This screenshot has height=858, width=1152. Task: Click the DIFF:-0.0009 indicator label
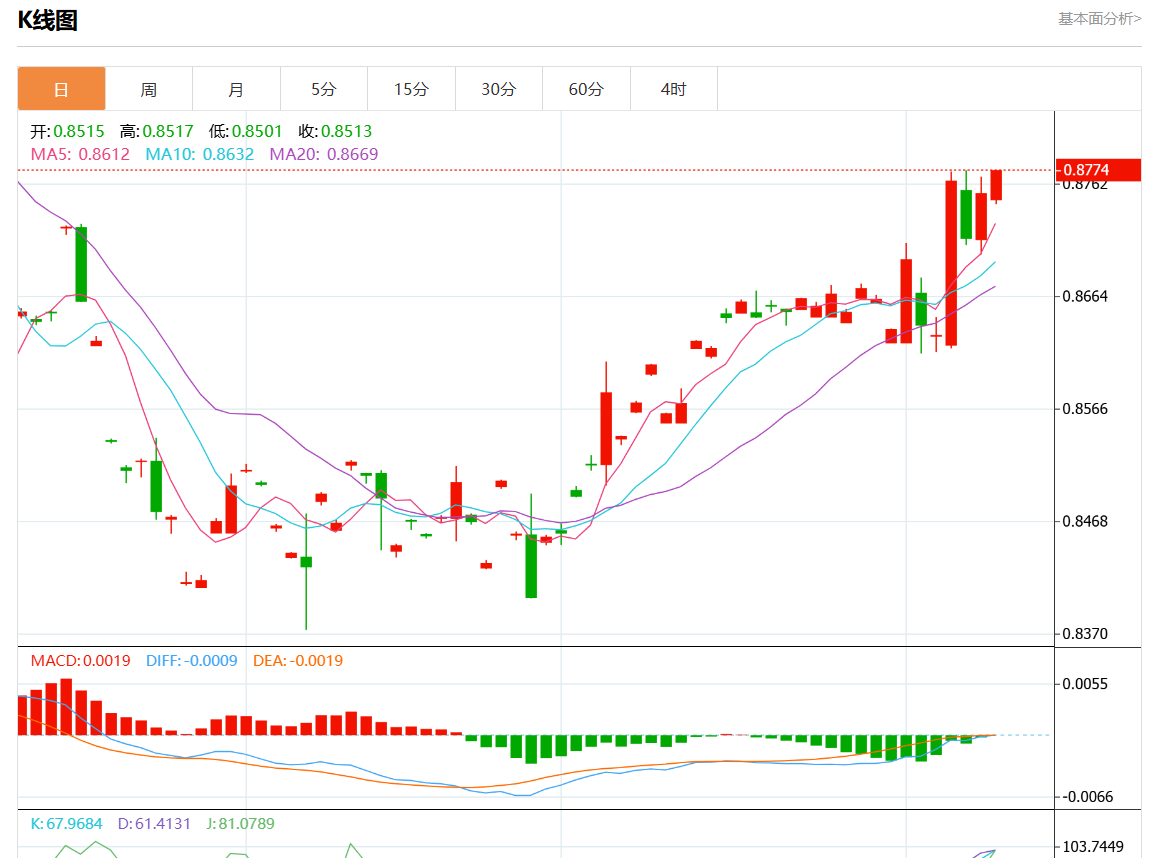tap(192, 660)
